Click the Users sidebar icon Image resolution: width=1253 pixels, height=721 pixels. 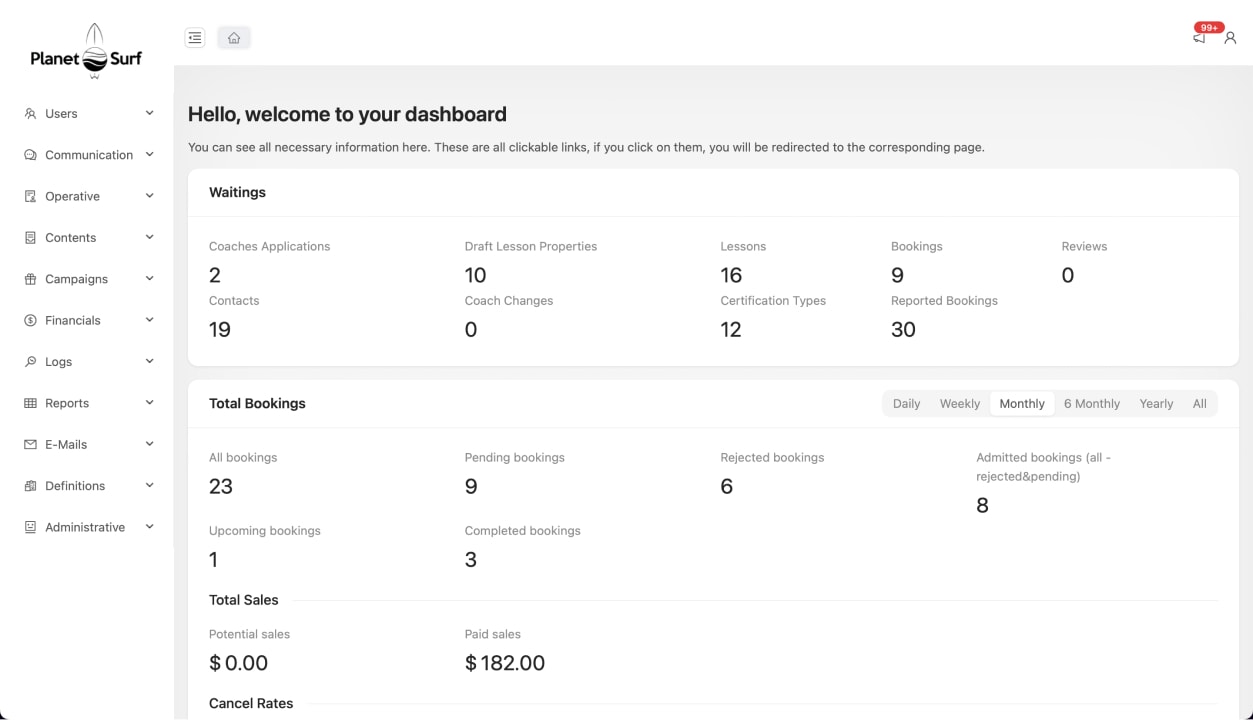30,114
